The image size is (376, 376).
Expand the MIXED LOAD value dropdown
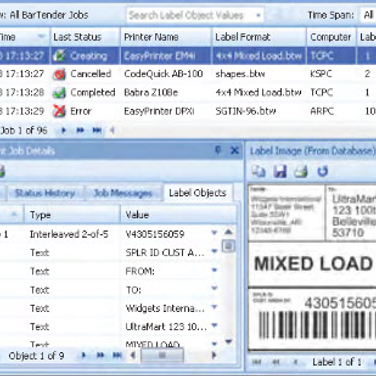tap(214, 343)
